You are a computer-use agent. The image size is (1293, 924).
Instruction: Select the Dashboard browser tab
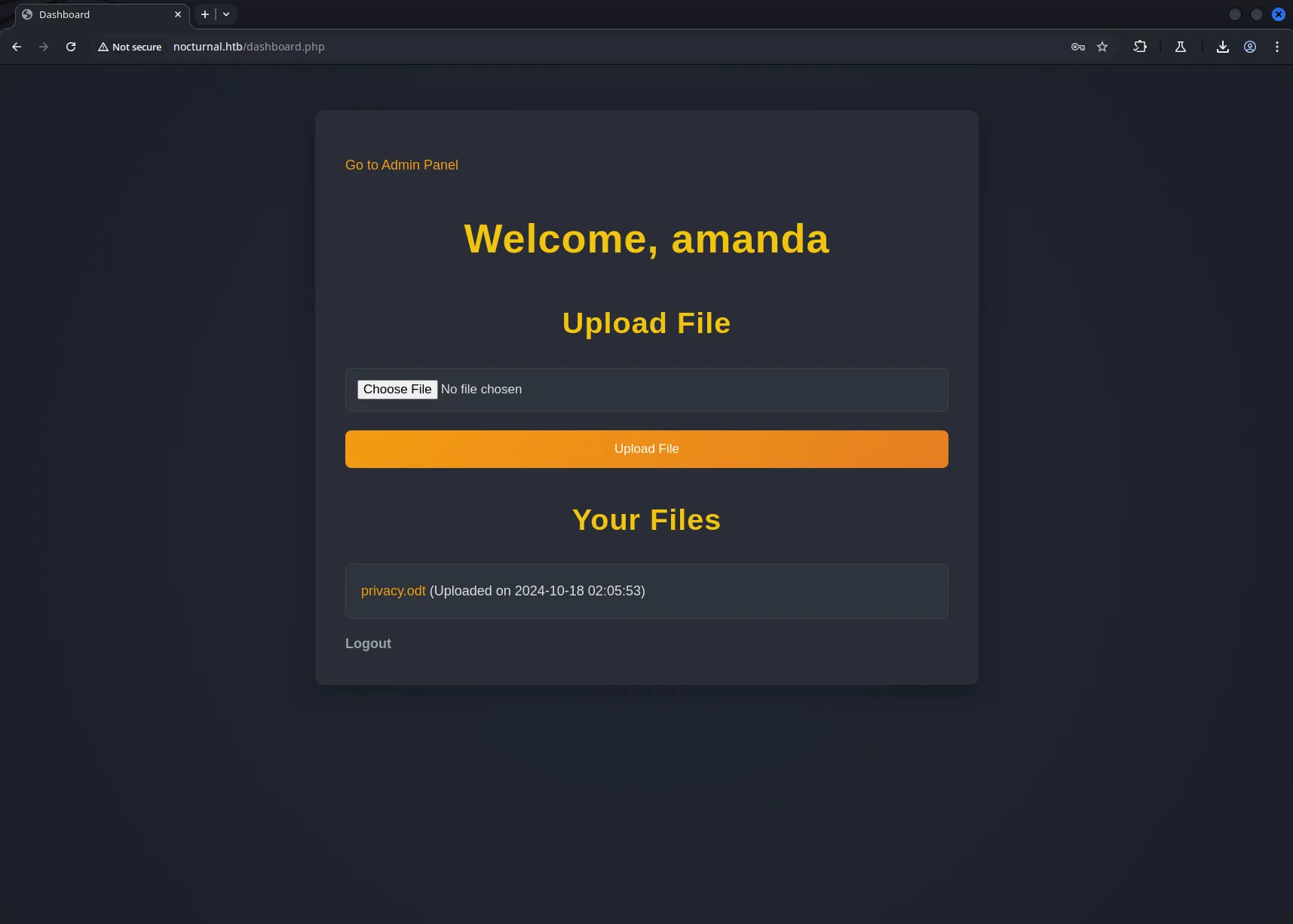click(102, 14)
